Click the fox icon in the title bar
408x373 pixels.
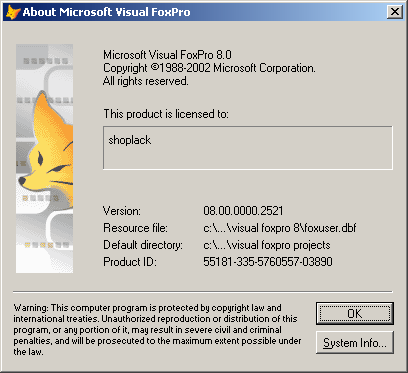point(13,12)
